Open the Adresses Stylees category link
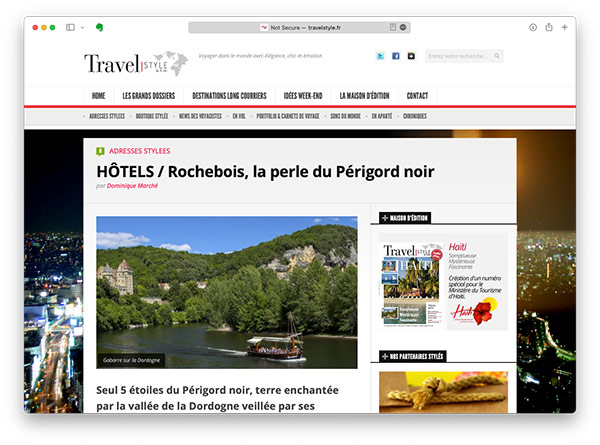The height and width of the screenshot is (445, 600). point(140,151)
